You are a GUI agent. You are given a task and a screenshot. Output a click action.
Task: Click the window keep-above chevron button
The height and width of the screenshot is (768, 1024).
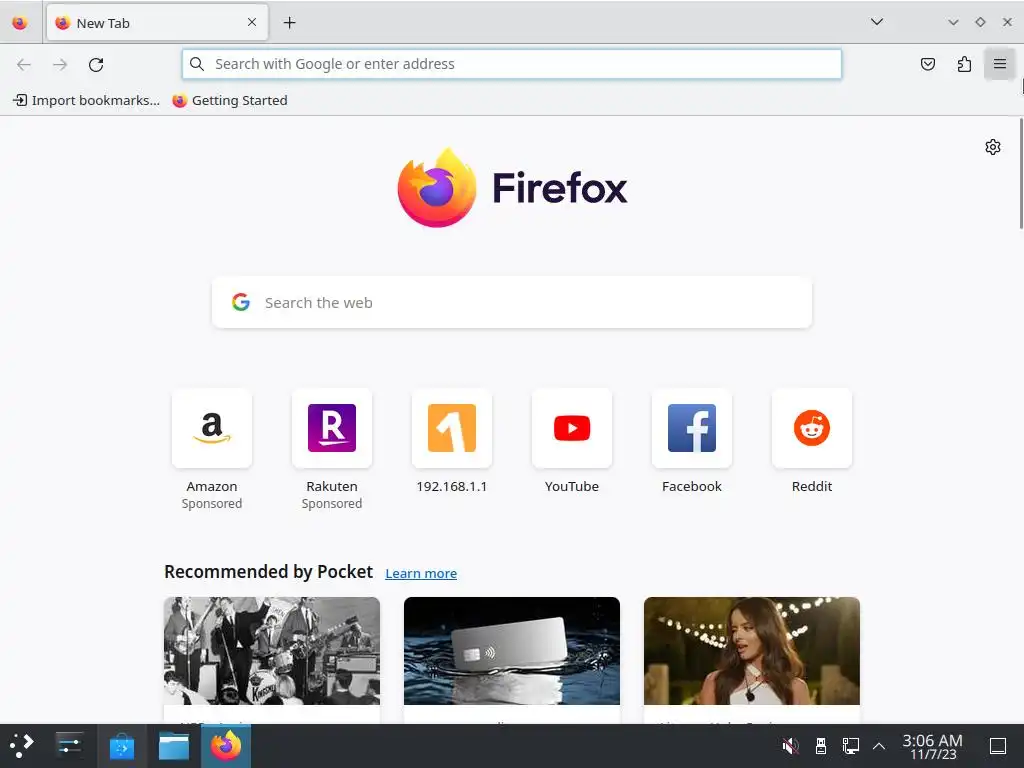point(953,22)
